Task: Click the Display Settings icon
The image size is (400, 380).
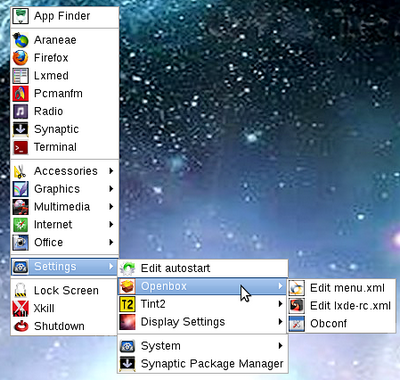Action: 127,322
